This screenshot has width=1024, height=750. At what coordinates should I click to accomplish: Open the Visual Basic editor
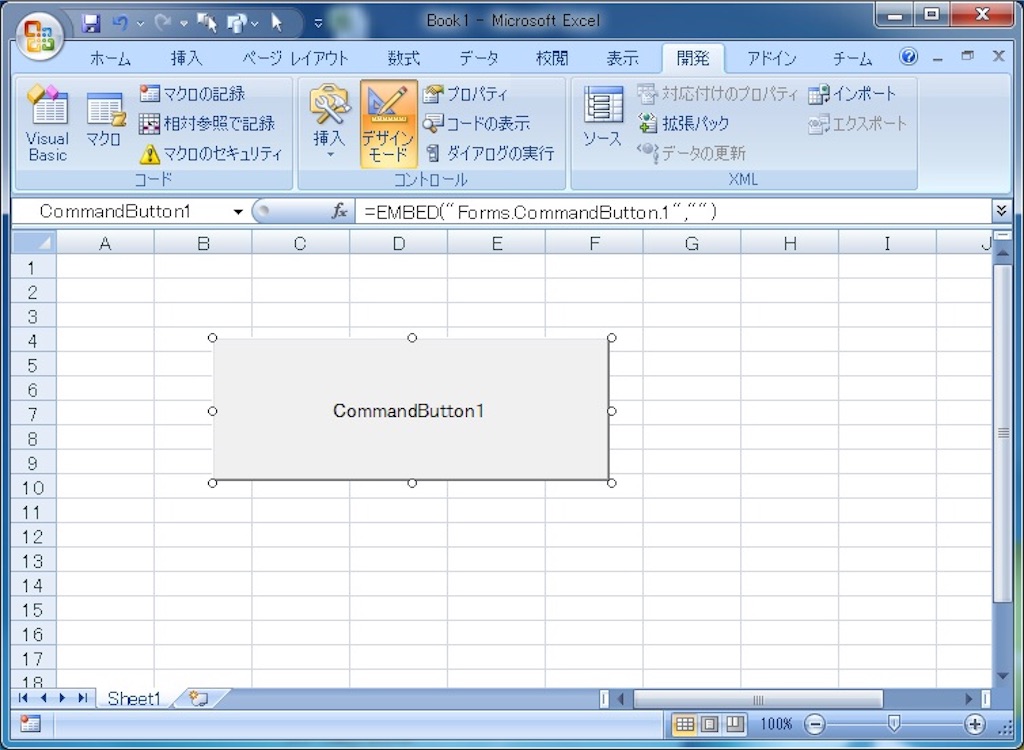click(48, 124)
